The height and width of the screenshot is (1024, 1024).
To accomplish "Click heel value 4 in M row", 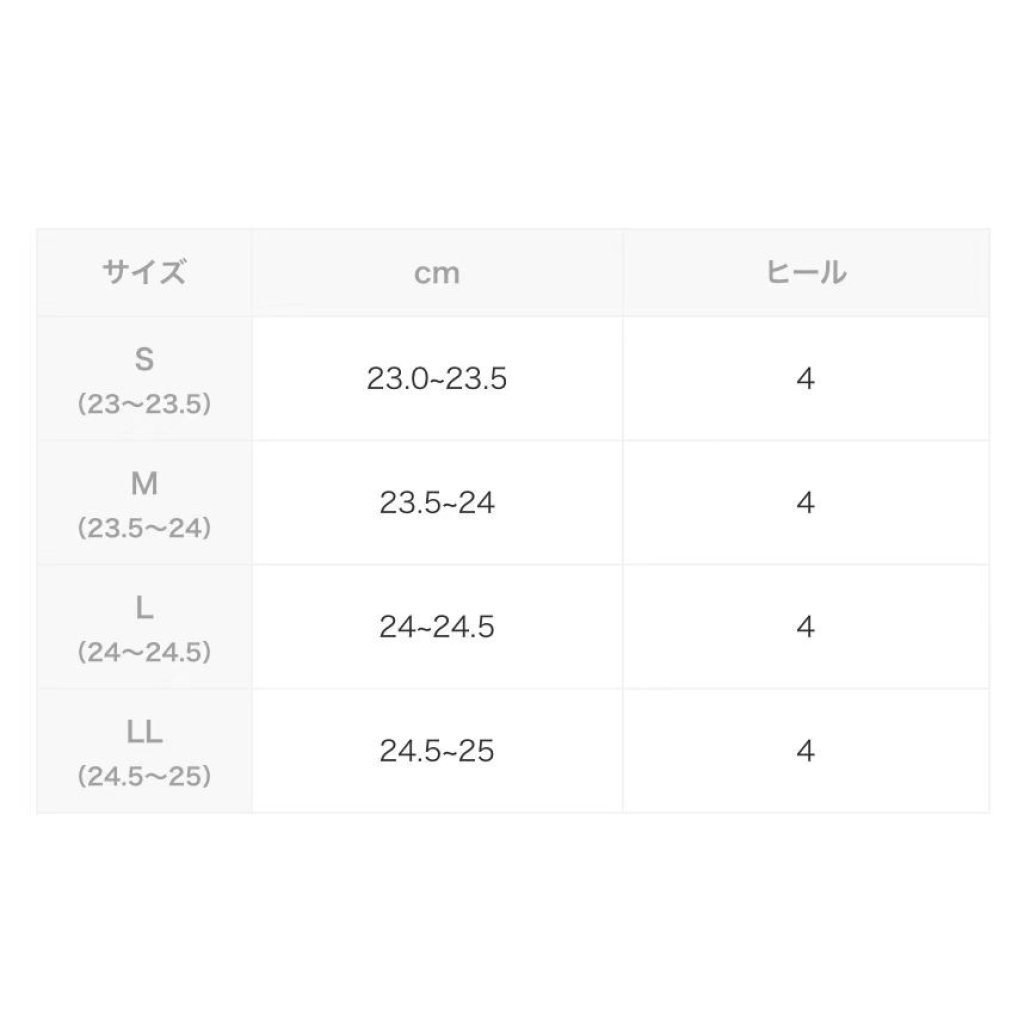I will 806,503.
